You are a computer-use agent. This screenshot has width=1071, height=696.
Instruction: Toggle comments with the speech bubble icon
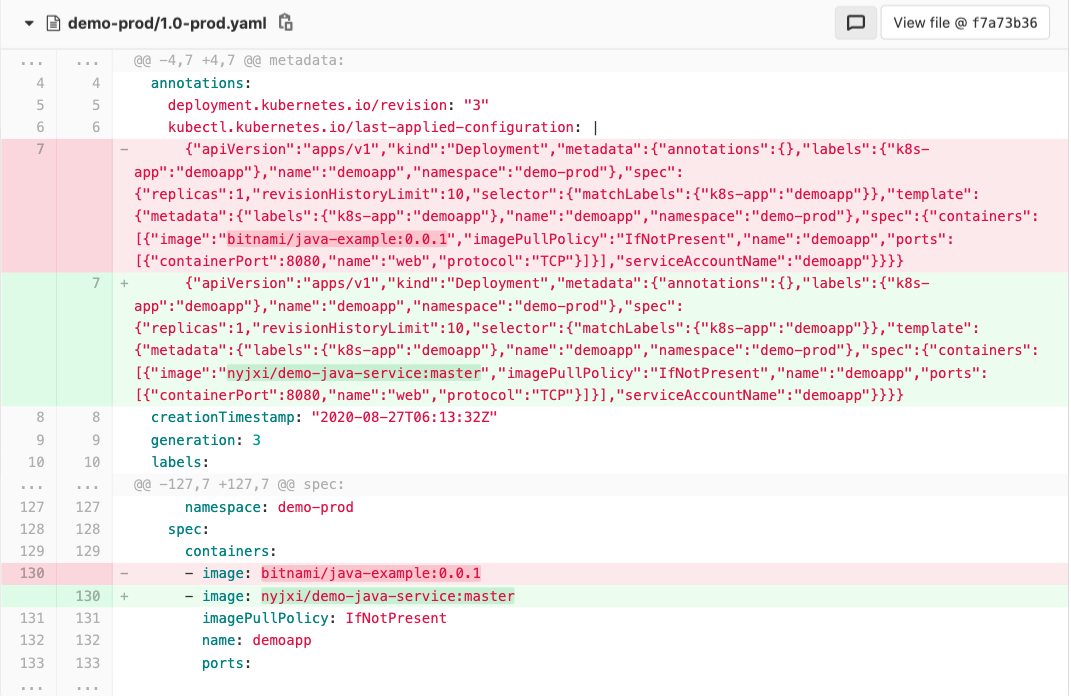(x=855, y=23)
